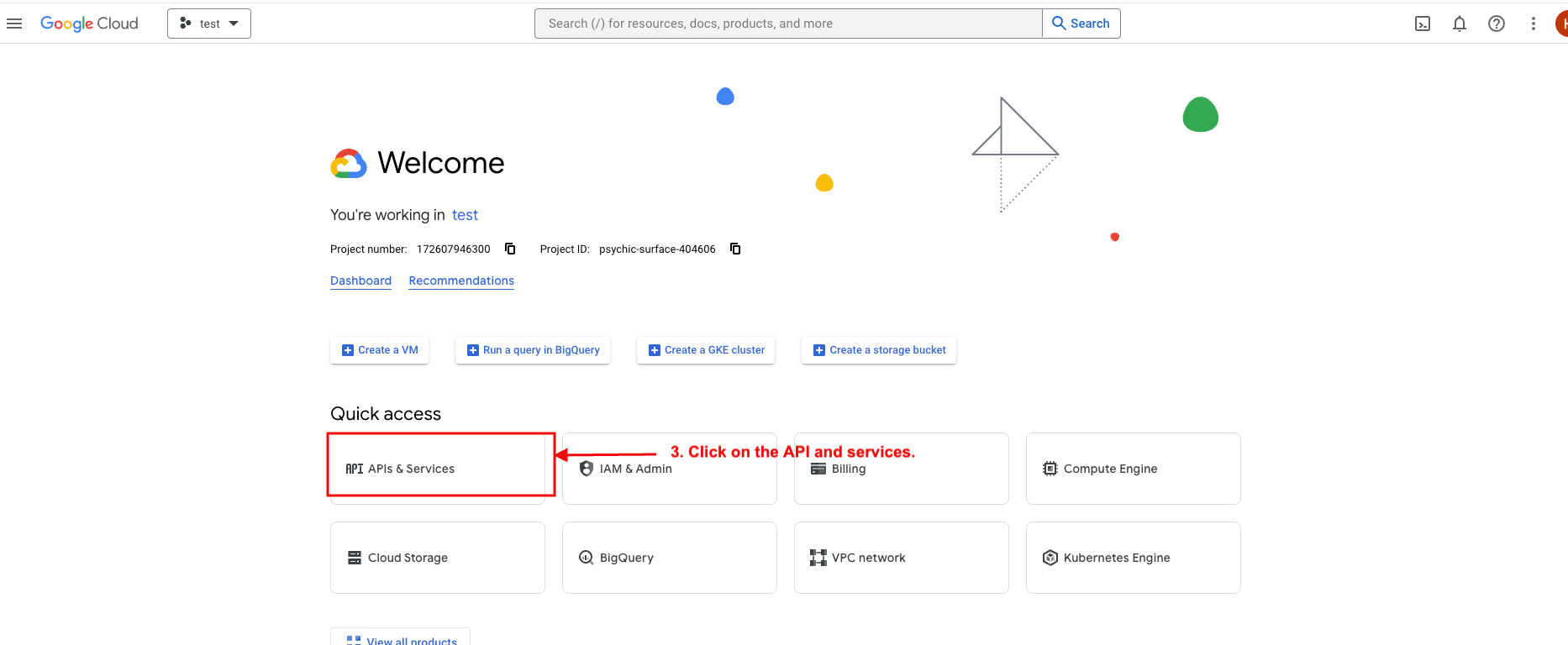This screenshot has height=645, width=1568.
Task: Open the notifications bell
Action: (1460, 24)
